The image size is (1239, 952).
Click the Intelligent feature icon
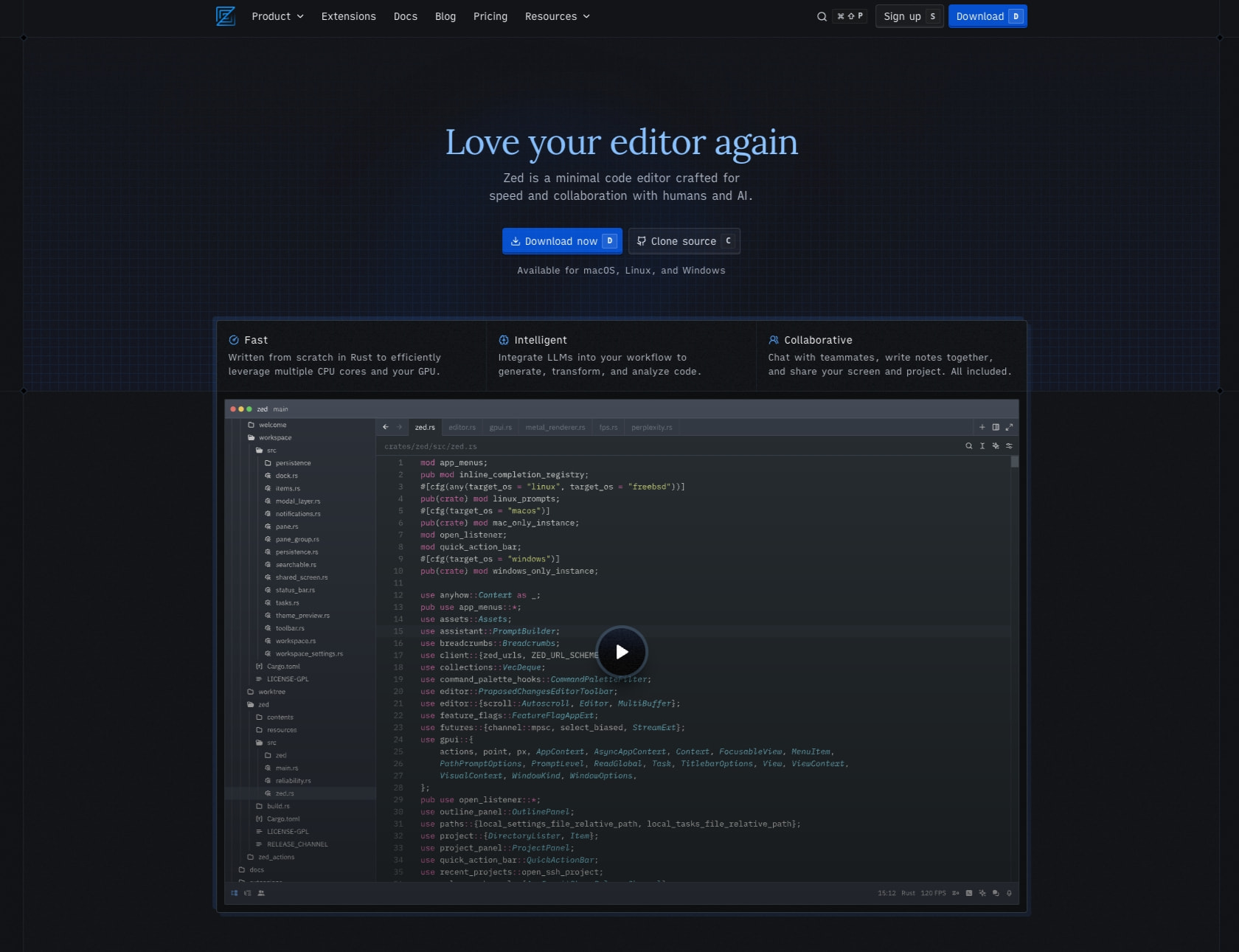(504, 340)
